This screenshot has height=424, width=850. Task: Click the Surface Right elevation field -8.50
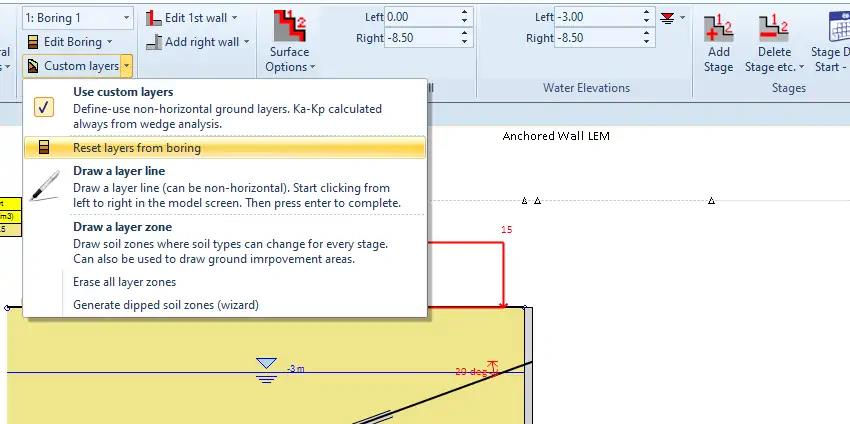tap(420, 38)
